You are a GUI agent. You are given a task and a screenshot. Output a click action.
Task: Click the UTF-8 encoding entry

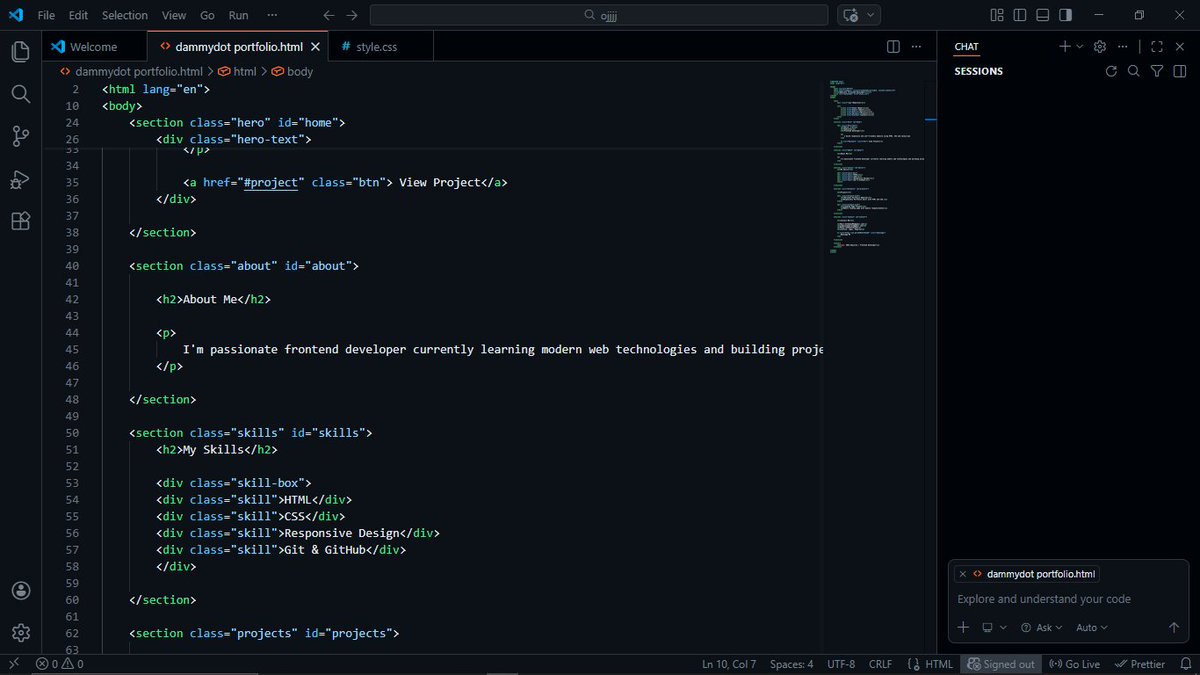pyautogui.click(x=841, y=664)
